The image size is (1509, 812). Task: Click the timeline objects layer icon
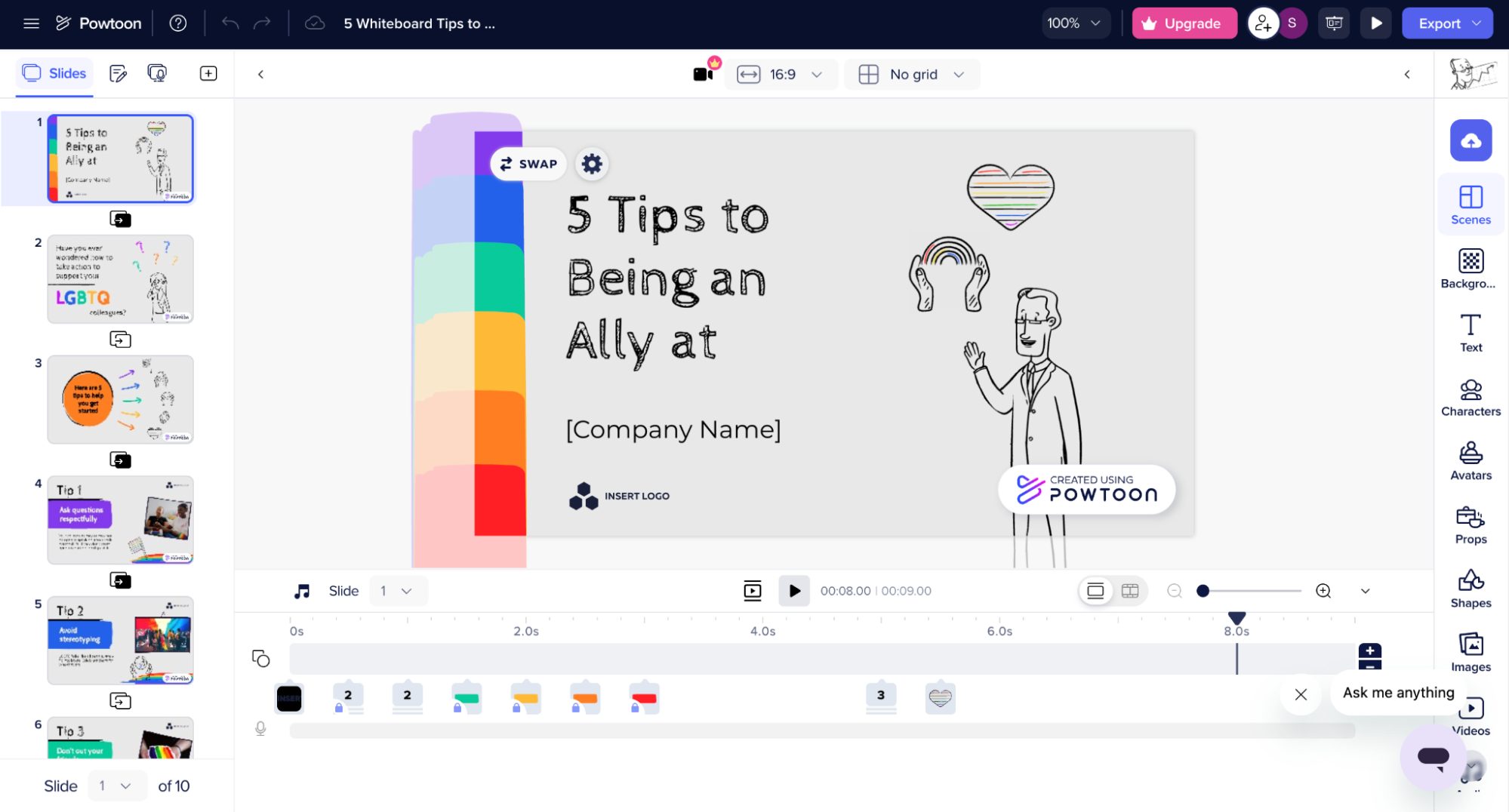(260, 659)
